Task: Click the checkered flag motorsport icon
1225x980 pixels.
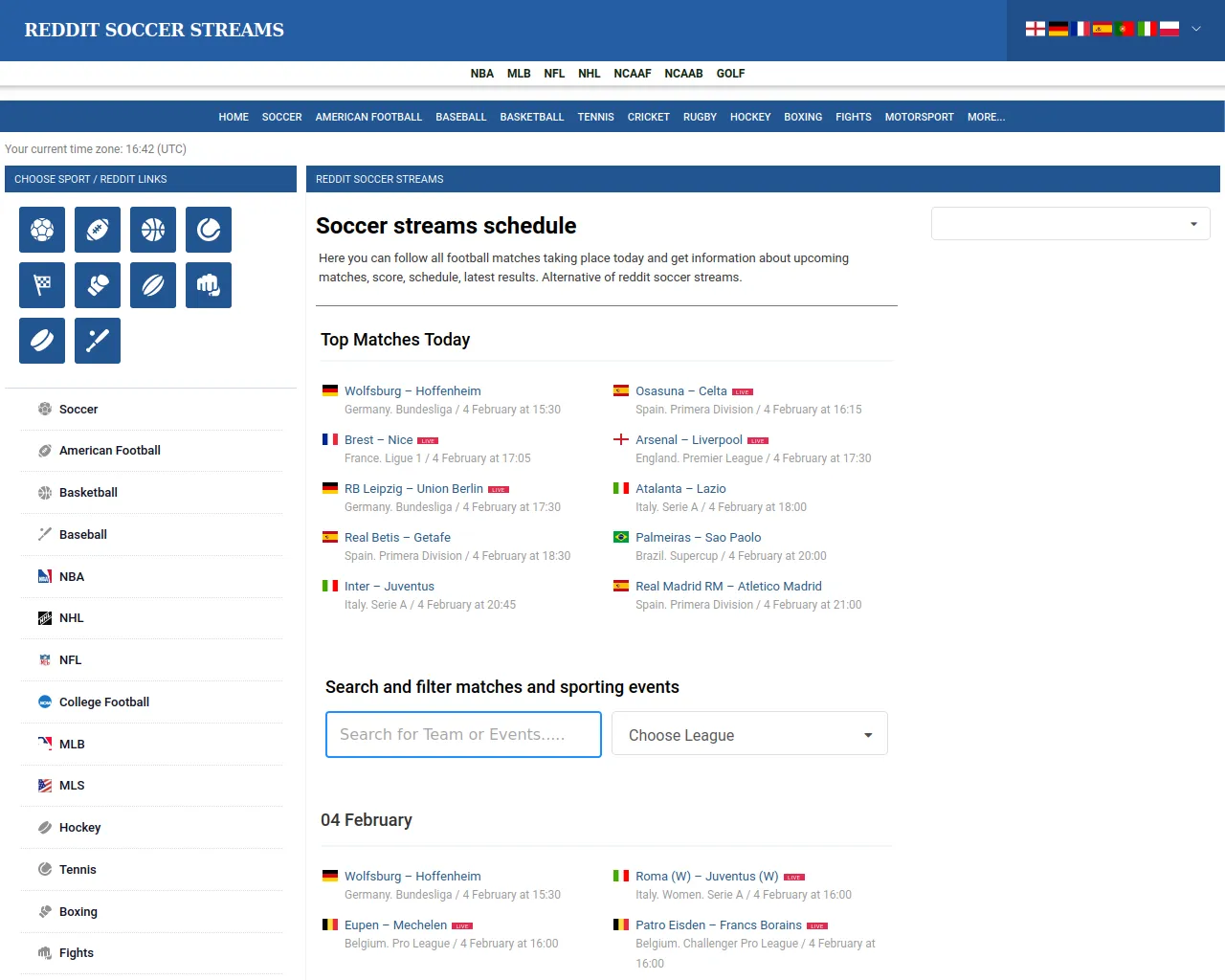Action: click(42, 285)
